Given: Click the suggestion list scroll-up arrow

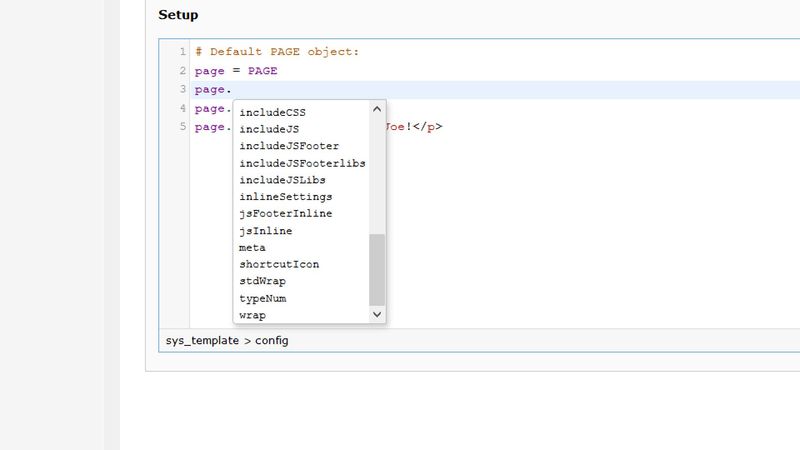Looking at the screenshot, I should click(377, 109).
